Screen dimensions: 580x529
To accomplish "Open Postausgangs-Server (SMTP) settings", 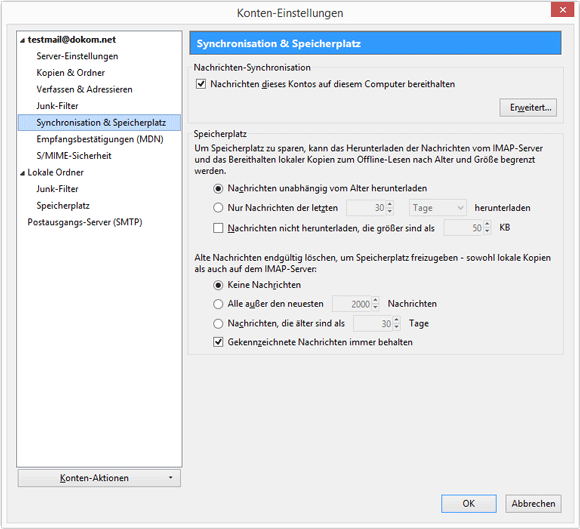I will (x=85, y=222).
